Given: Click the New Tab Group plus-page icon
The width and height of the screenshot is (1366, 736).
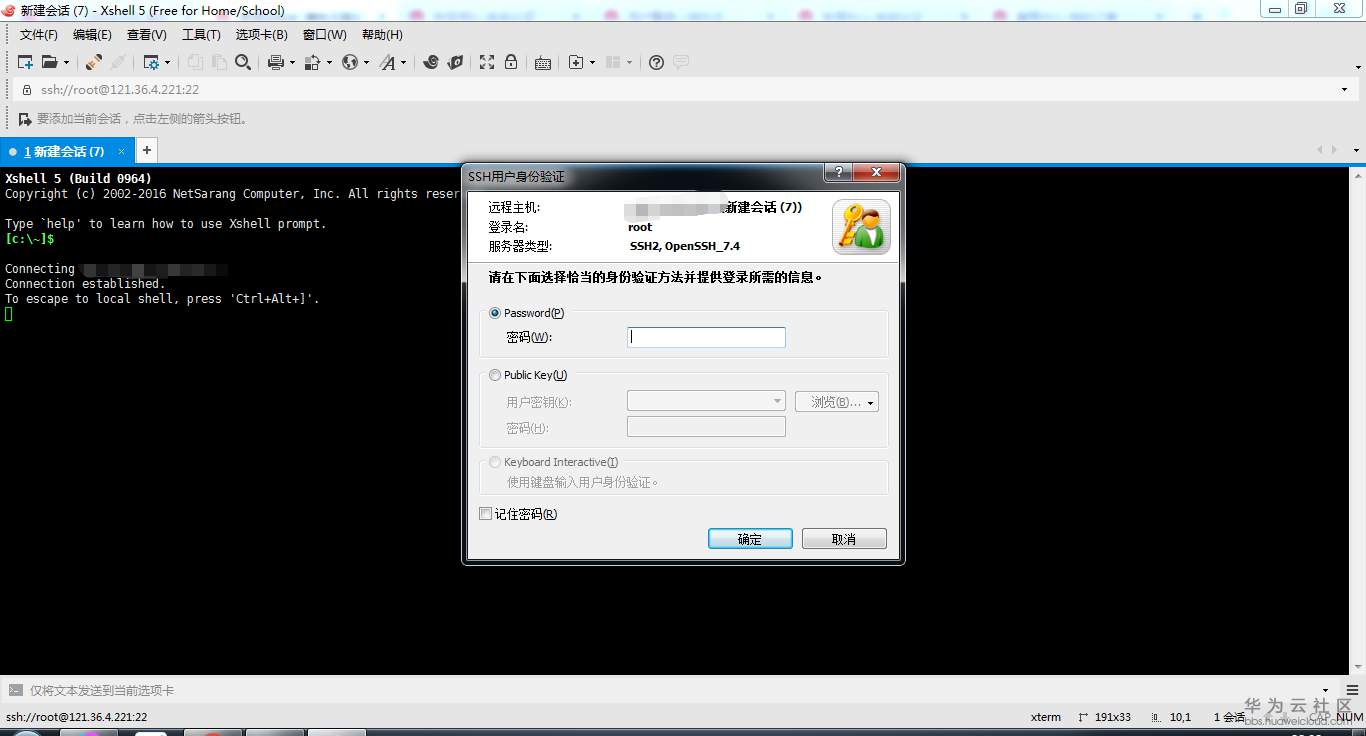Looking at the screenshot, I should pyautogui.click(x=576, y=62).
